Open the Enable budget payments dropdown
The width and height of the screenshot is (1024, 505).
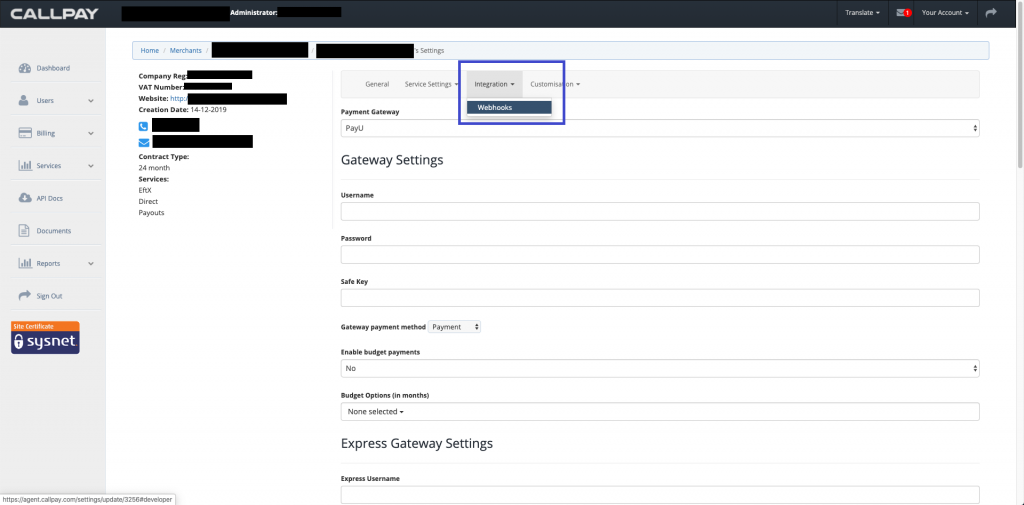[660, 368]
